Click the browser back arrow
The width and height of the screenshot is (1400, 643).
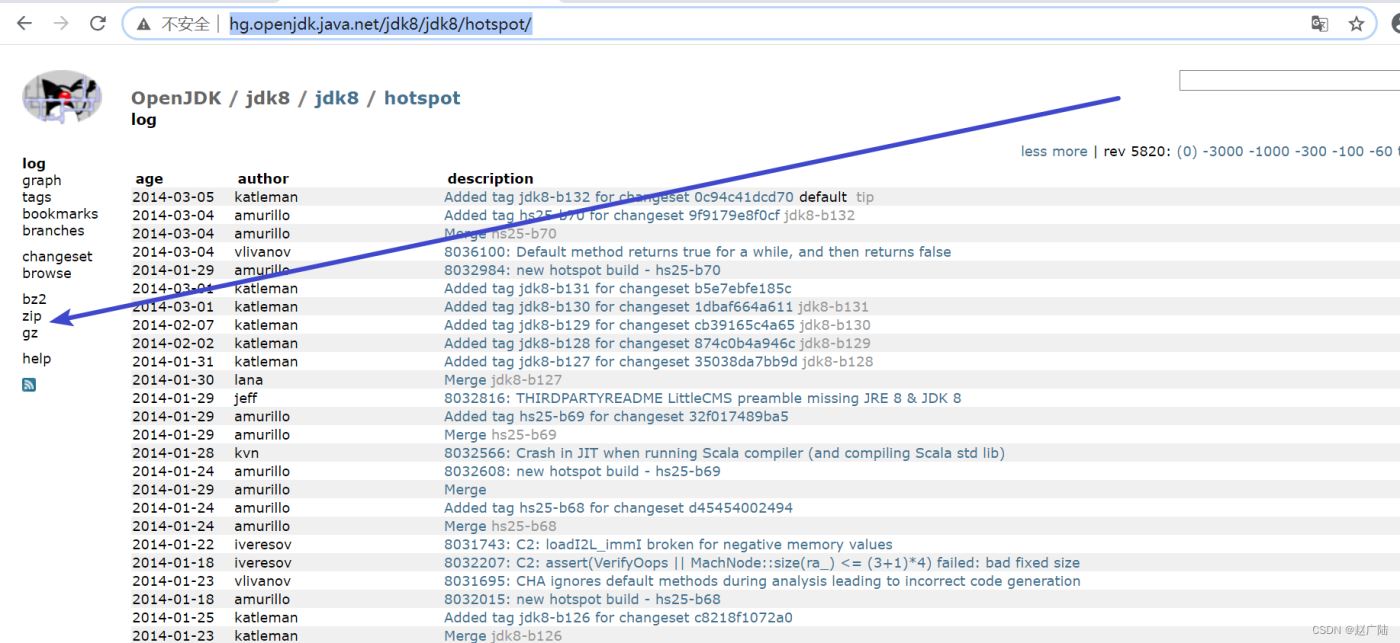click(x=24, y=23)
